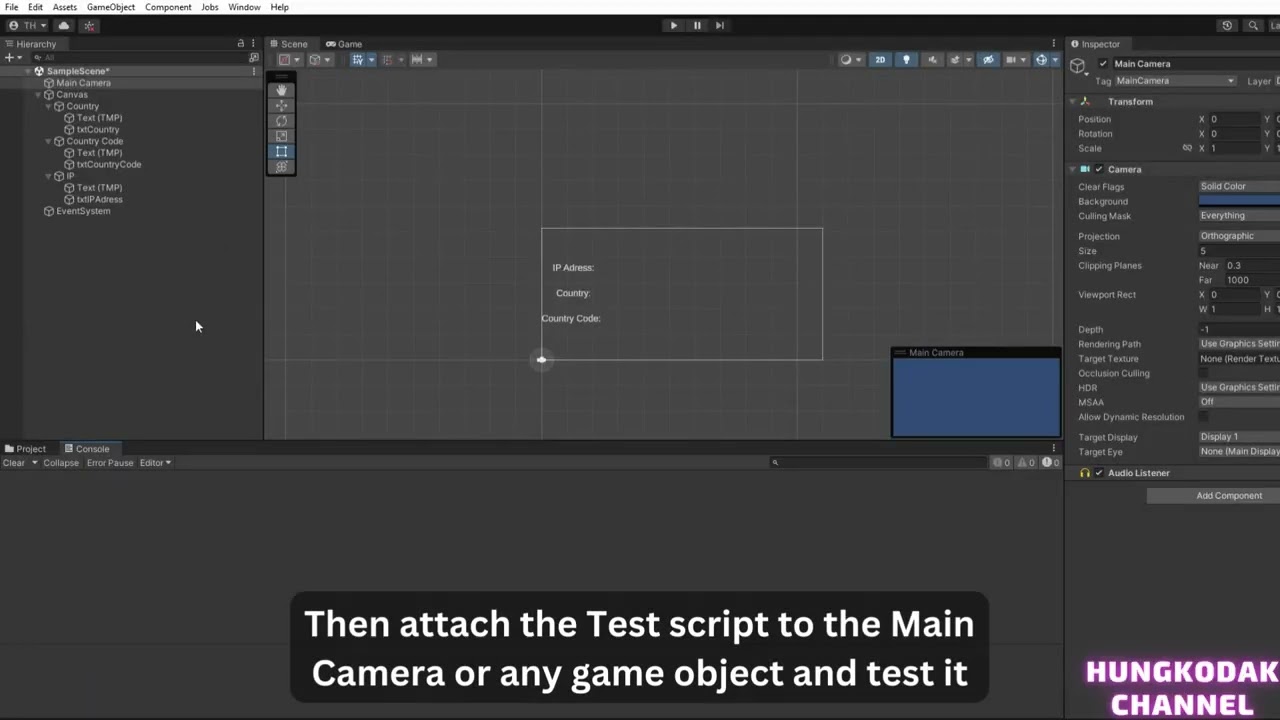Toggle console errors counter
The image size is (1280, 720).
pyautogui.click(x=1051, y=462)
